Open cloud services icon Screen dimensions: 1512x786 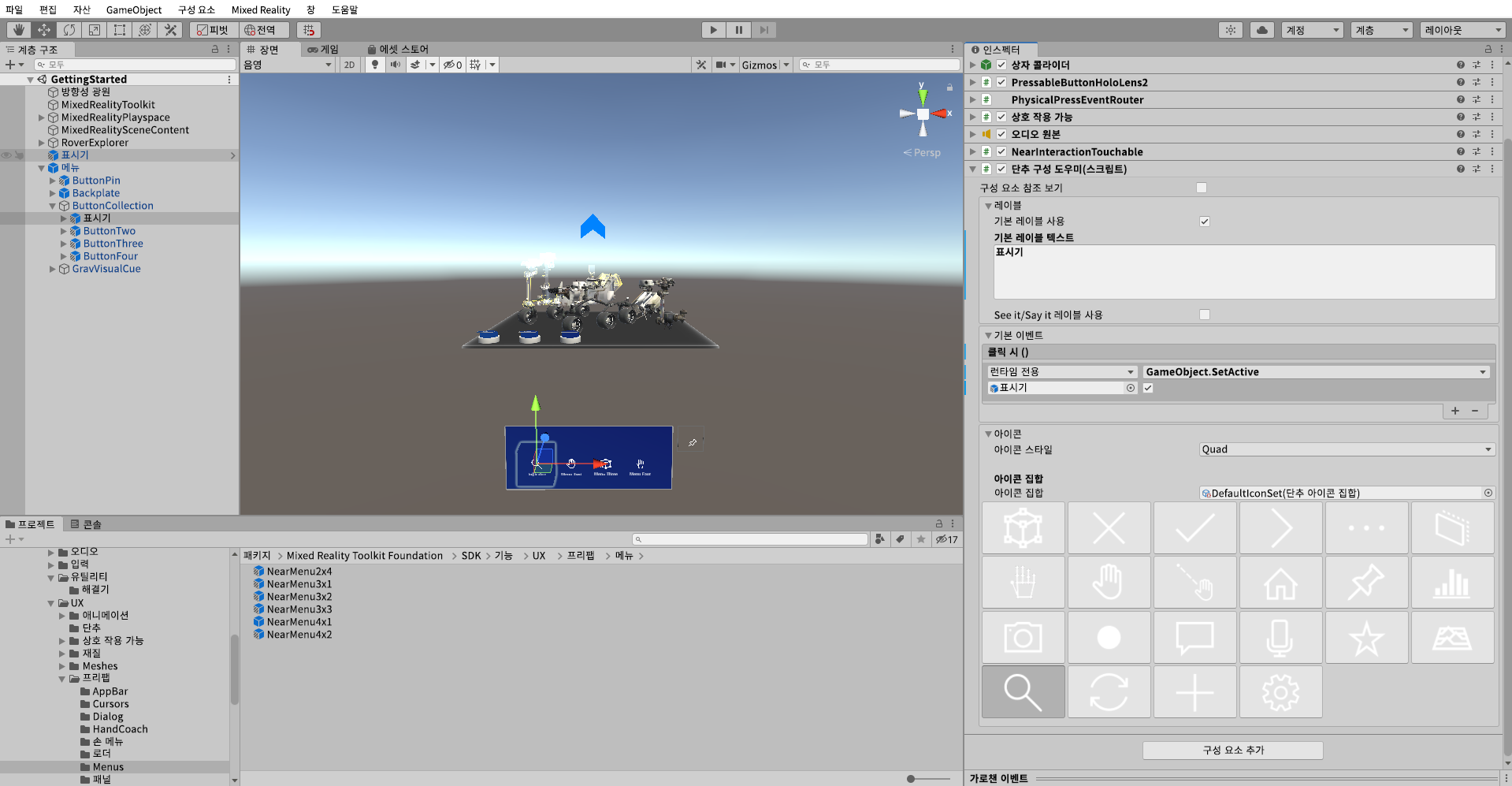tap(1262, 30)
